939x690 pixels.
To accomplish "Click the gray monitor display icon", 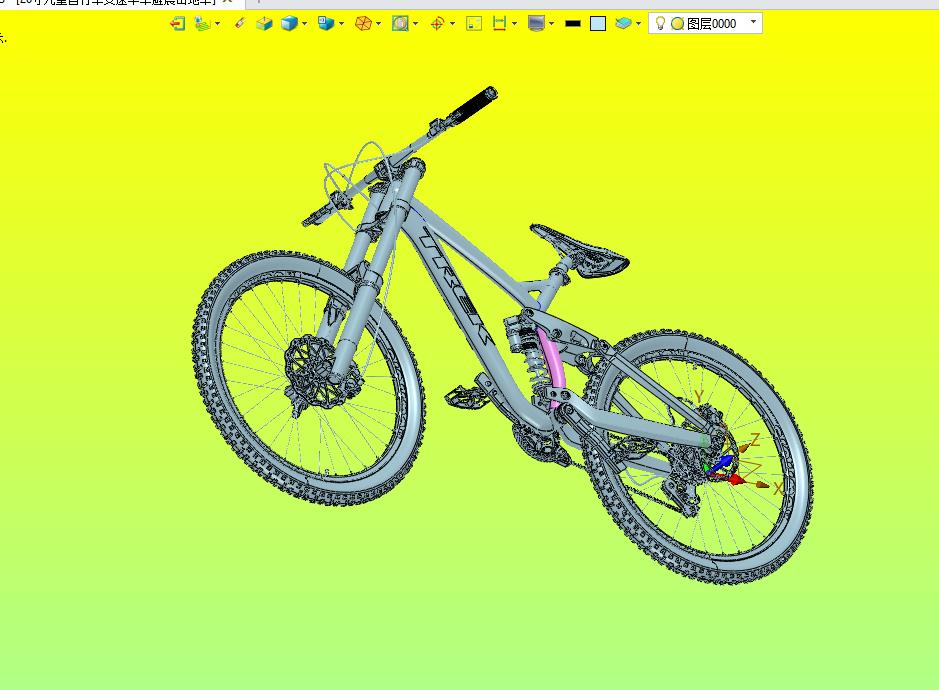I will pyautogui.click(x=536, y=23).
